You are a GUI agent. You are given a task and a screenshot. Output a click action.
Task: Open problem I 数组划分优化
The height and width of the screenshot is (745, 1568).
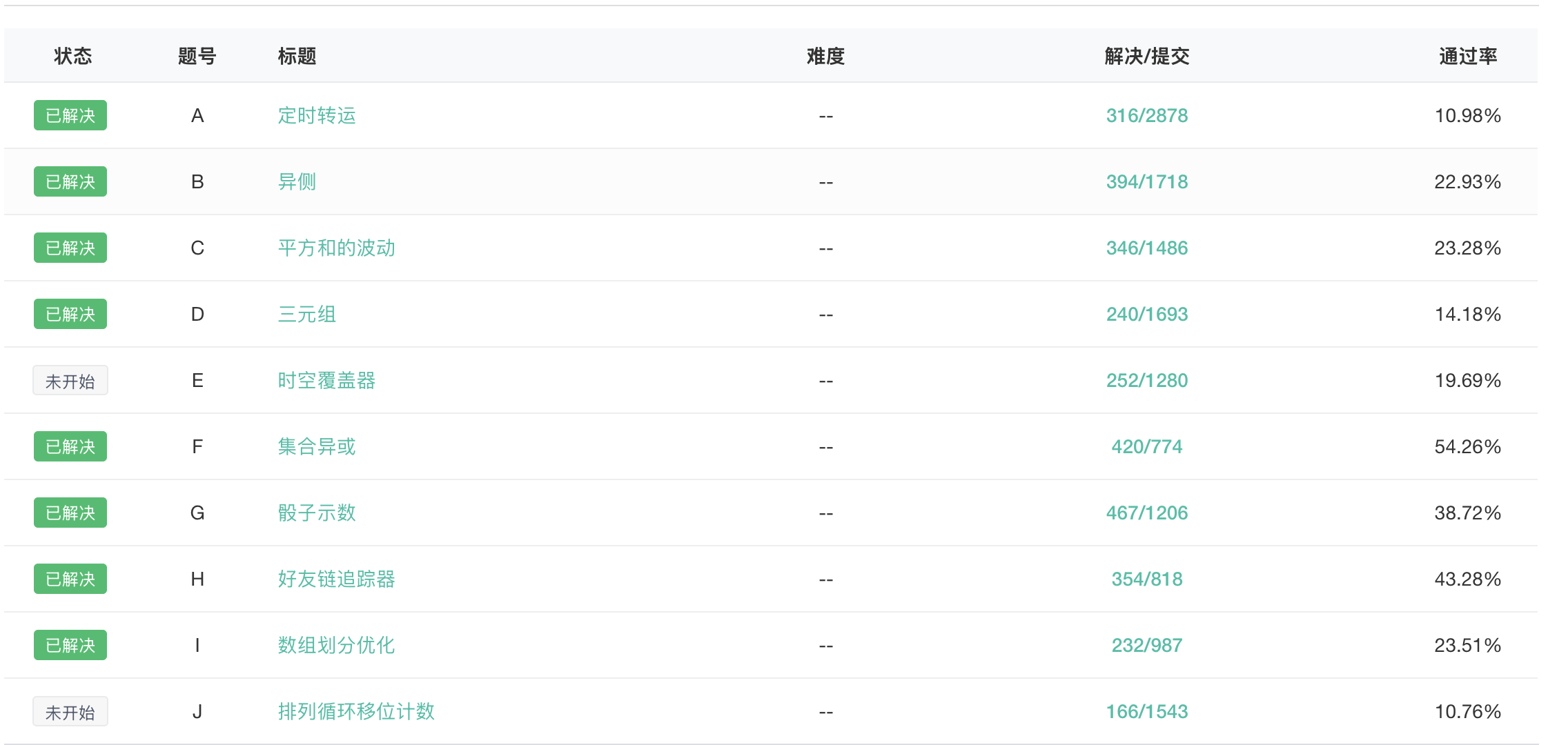(x=337, y=645)
